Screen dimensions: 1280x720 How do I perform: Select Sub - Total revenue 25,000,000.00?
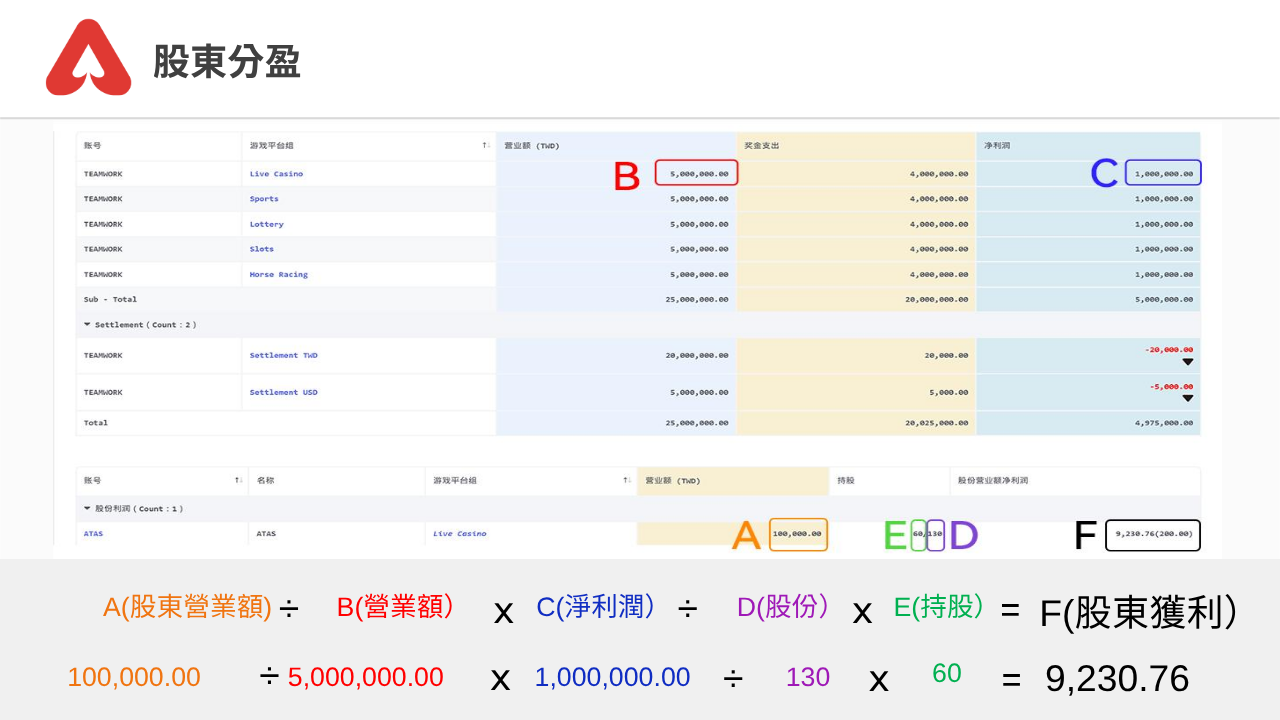(697, 299)
